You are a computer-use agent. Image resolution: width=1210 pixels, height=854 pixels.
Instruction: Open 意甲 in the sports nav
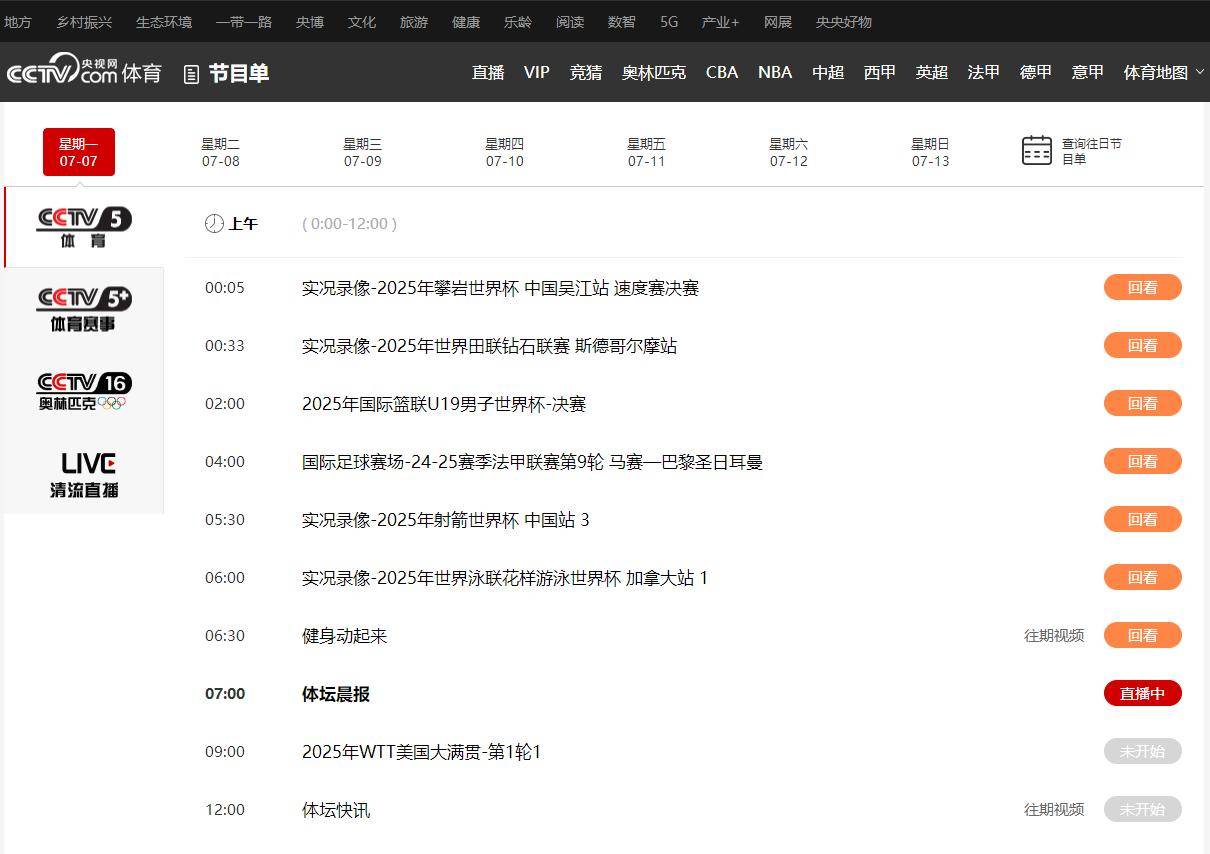click(1088, 72)
